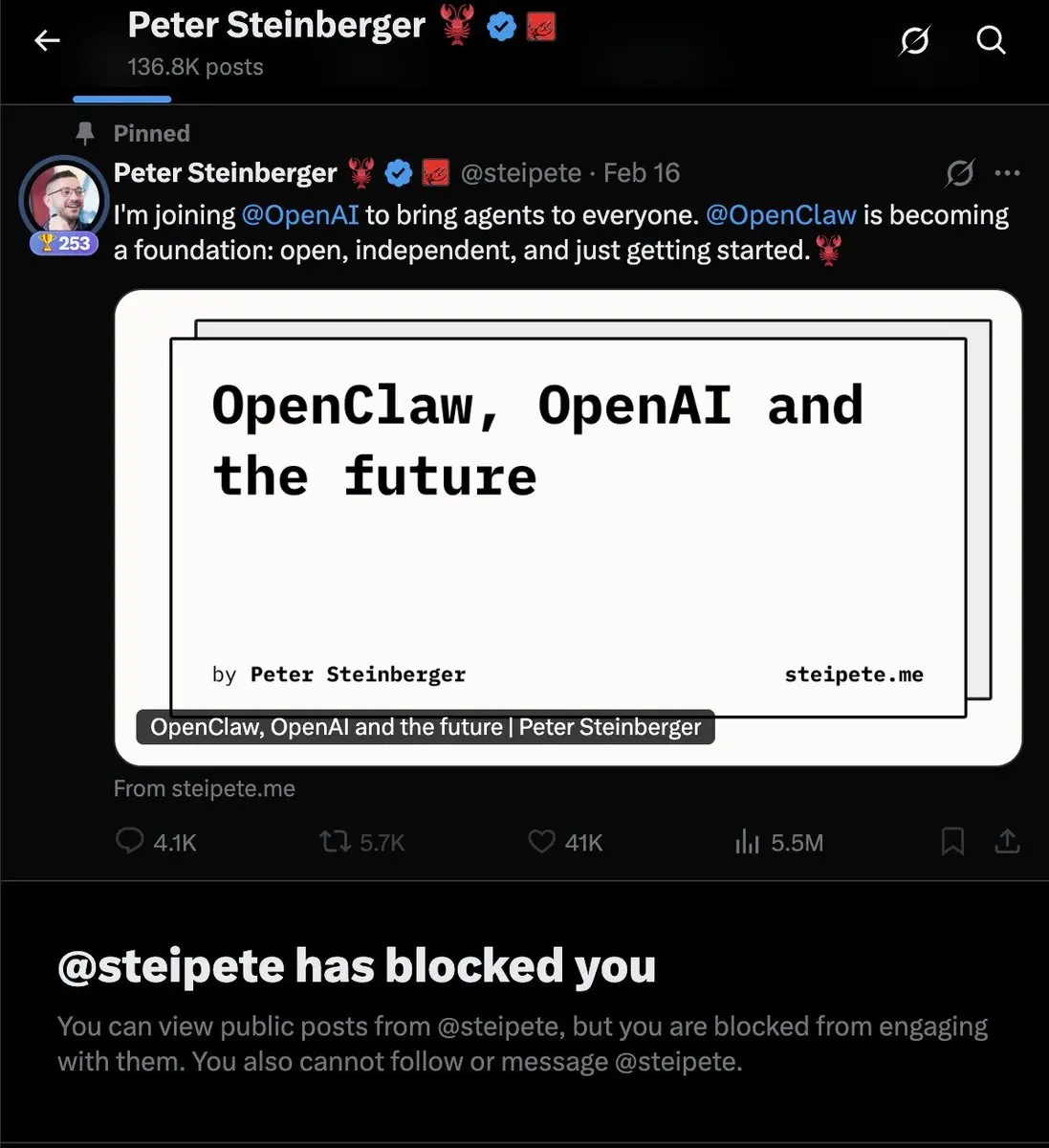The width and height of the screenshot is (1049, 1148).
Task: Click the Grok icon in the header
Action: tap(914, 40)
